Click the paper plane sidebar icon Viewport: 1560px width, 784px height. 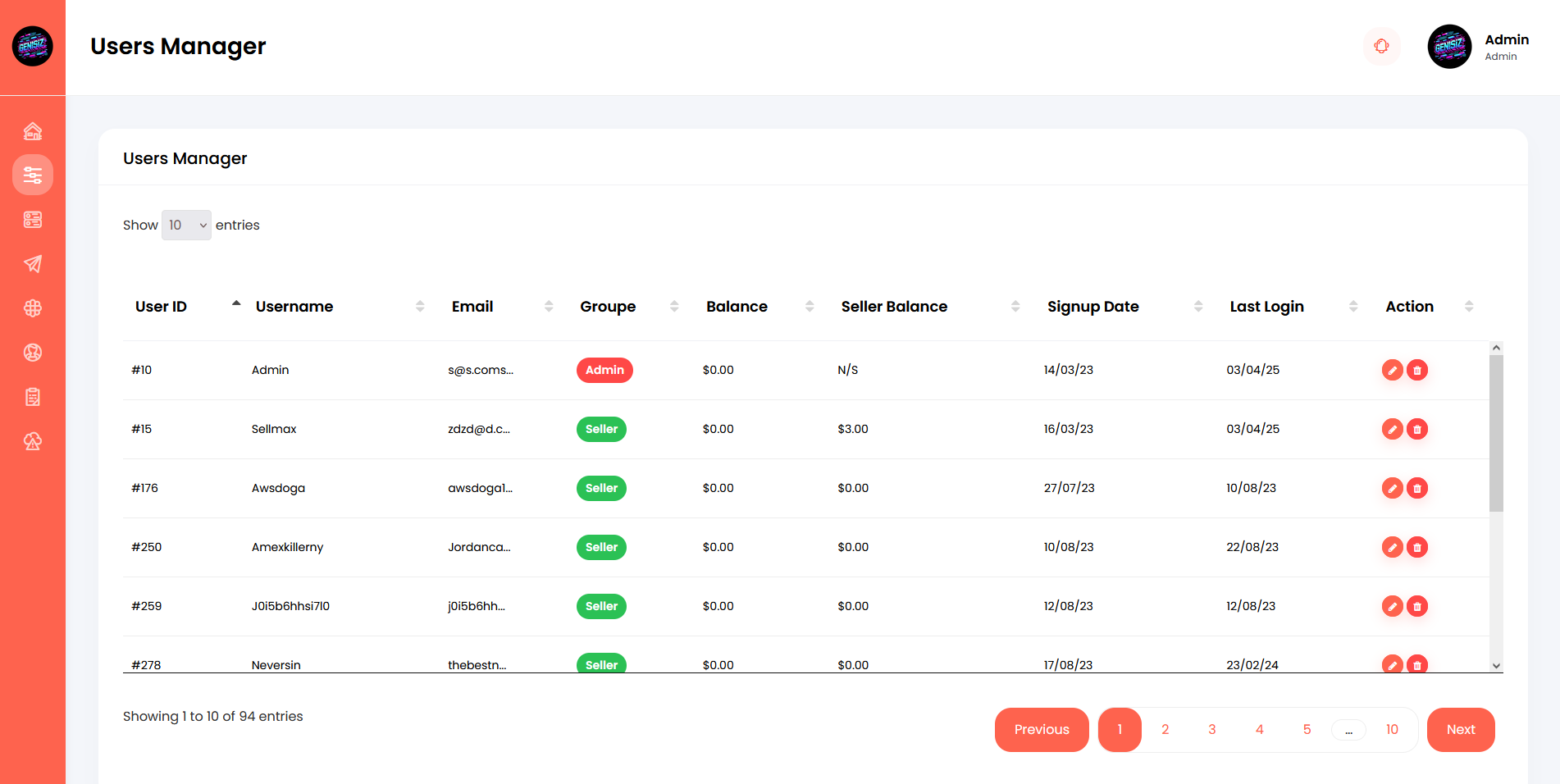point(33,264)
